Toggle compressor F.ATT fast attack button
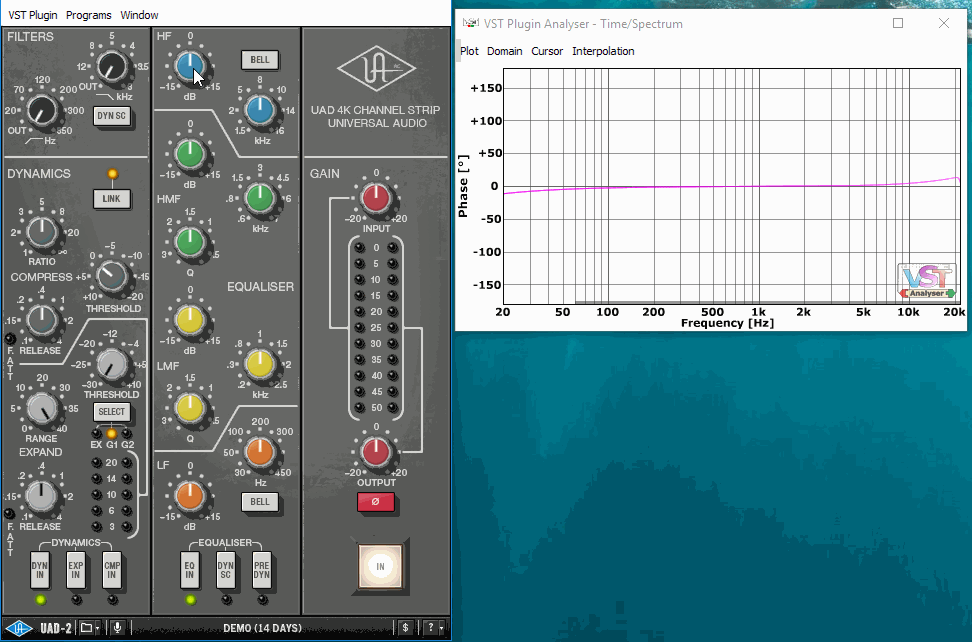The image size is (972, 642). click(10, 339)
